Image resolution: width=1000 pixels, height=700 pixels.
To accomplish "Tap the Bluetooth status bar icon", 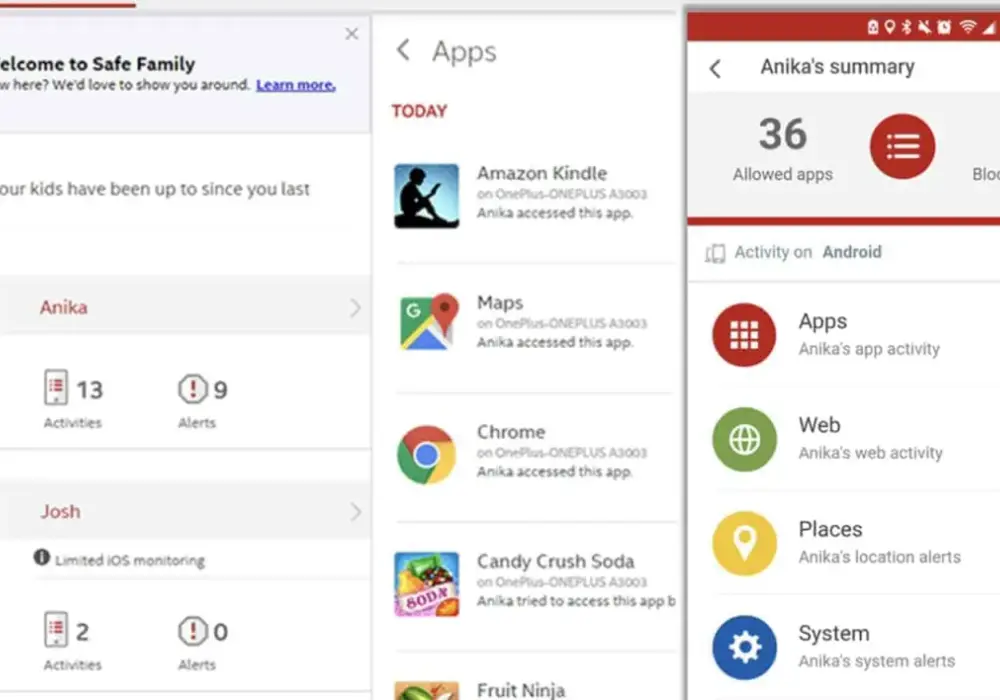I will pyautogui.click(x=906, y=27).
